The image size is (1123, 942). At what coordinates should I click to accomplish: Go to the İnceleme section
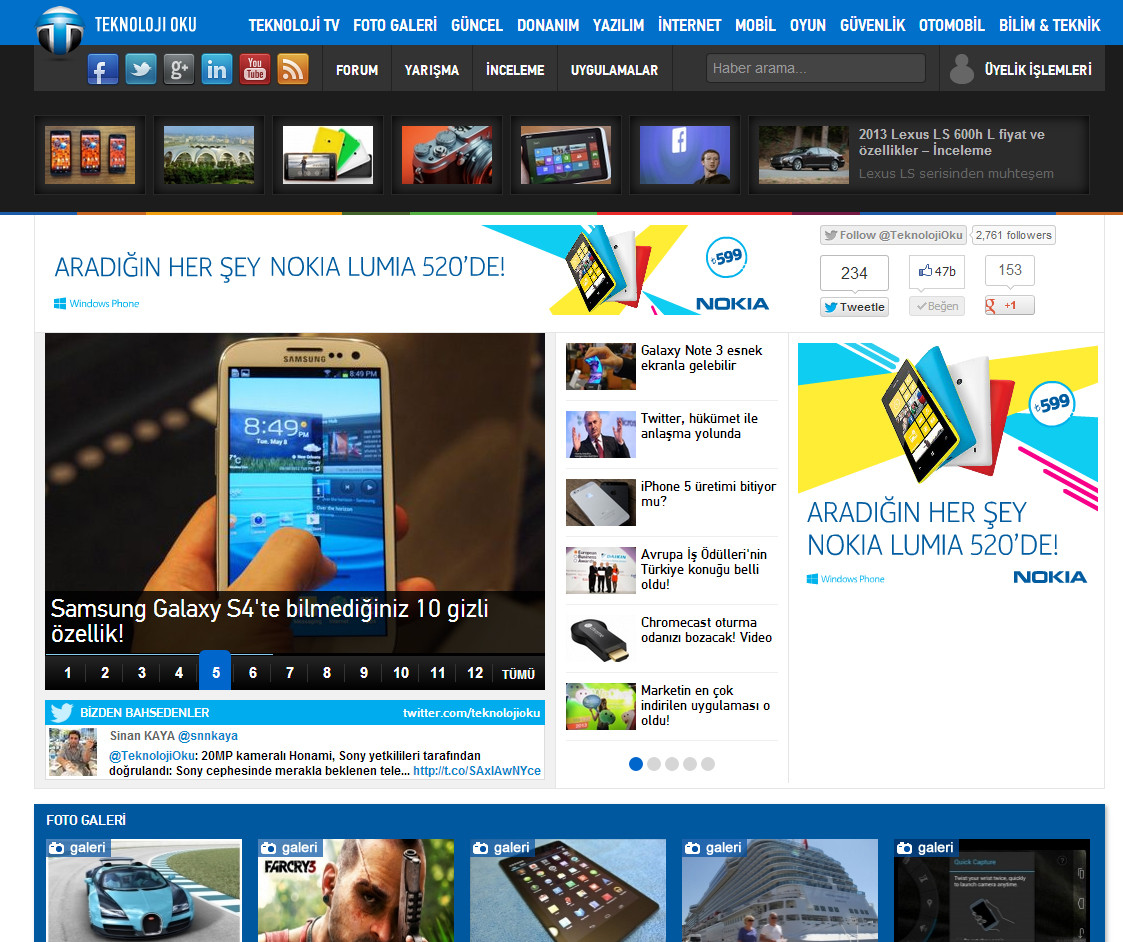coord(515,69)
